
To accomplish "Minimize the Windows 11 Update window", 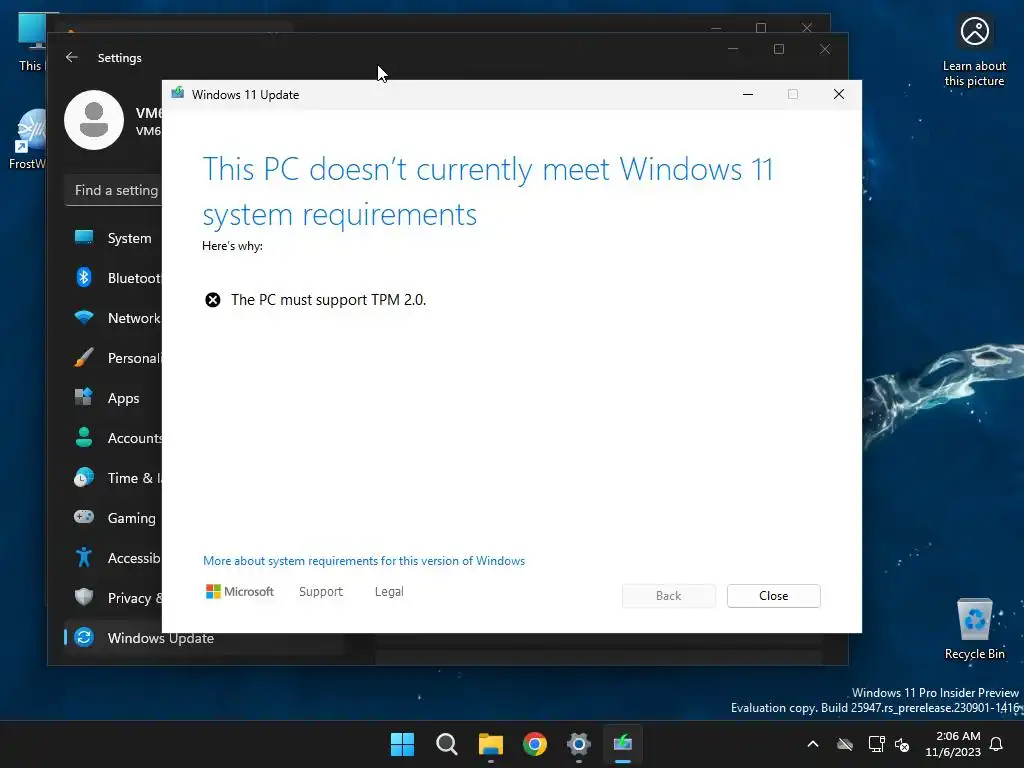I will pos(748,94).
